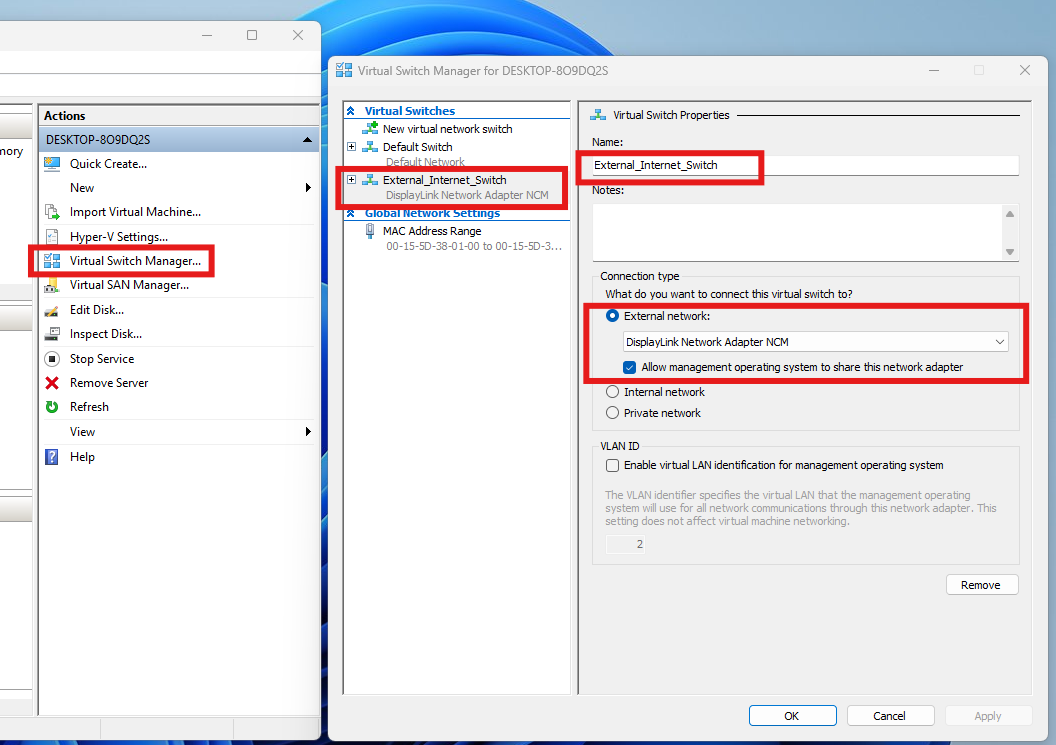The height and width of the screenshot is (745, 1056).
Task: Click the Virtual Switch Manager icon in Actions
Action: (52, 261)
